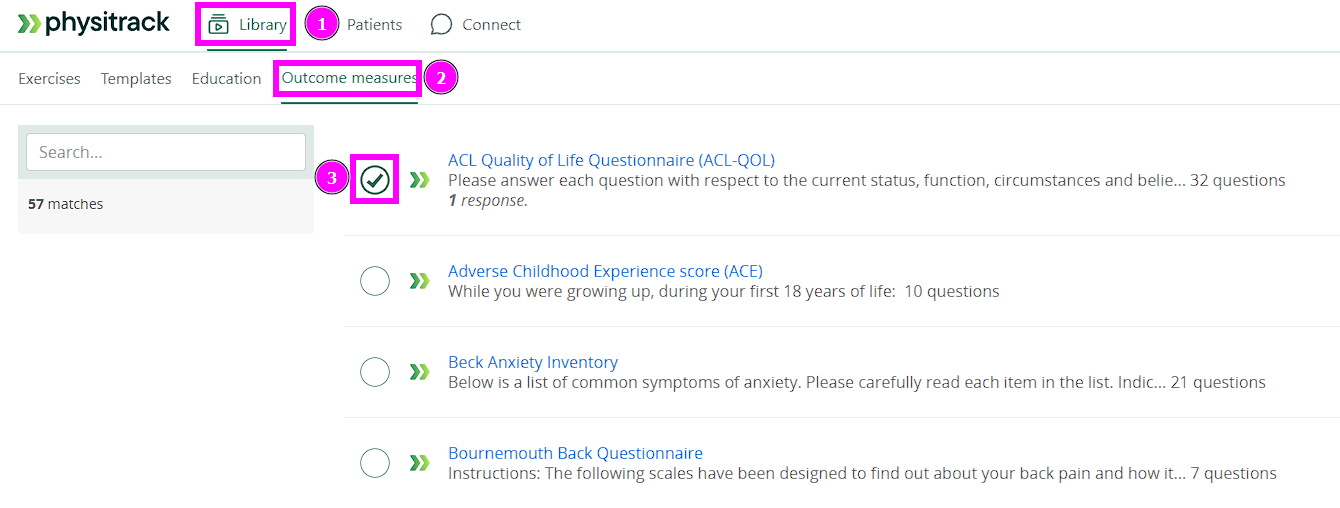
Task: Open the Patients menu
Action: [x=374, y=25]
